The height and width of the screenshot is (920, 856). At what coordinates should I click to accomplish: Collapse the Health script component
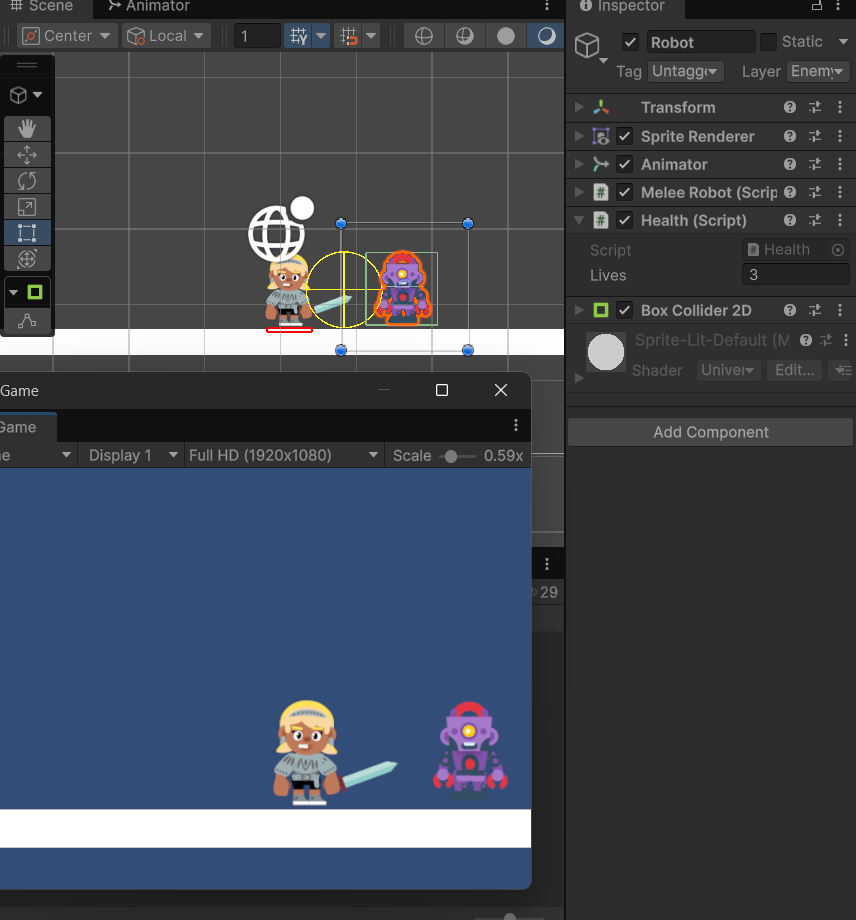click(x=579, y=220)
